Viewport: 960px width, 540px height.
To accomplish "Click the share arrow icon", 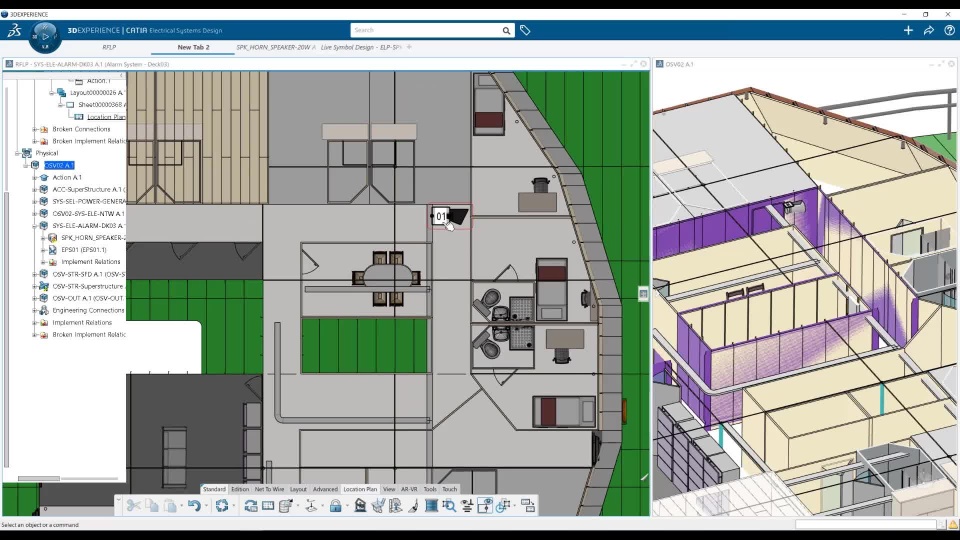I will point(929,30).
